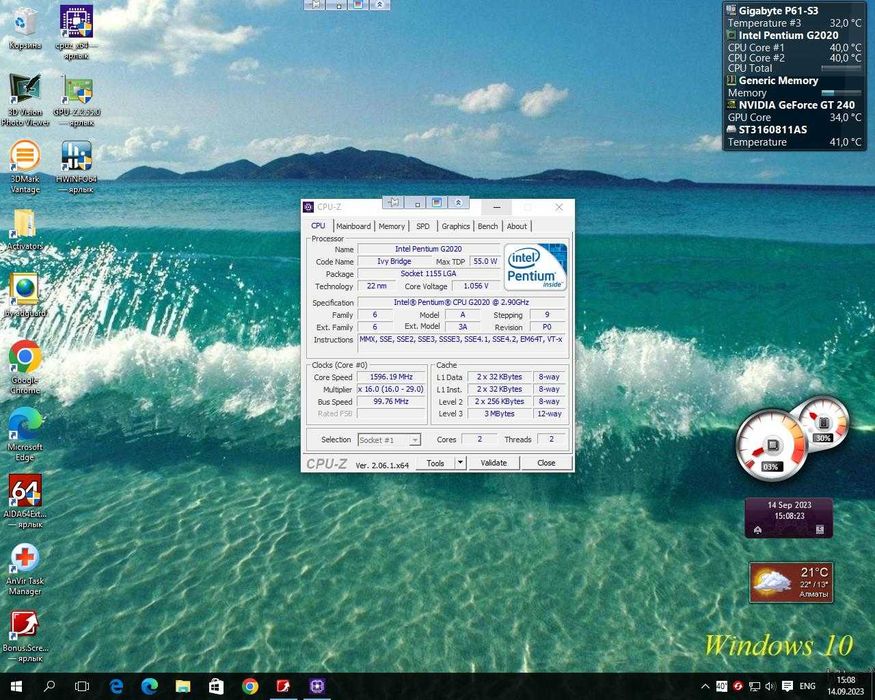
Task: Click the weather gadget showing 21°C
Action: (791, 582)
